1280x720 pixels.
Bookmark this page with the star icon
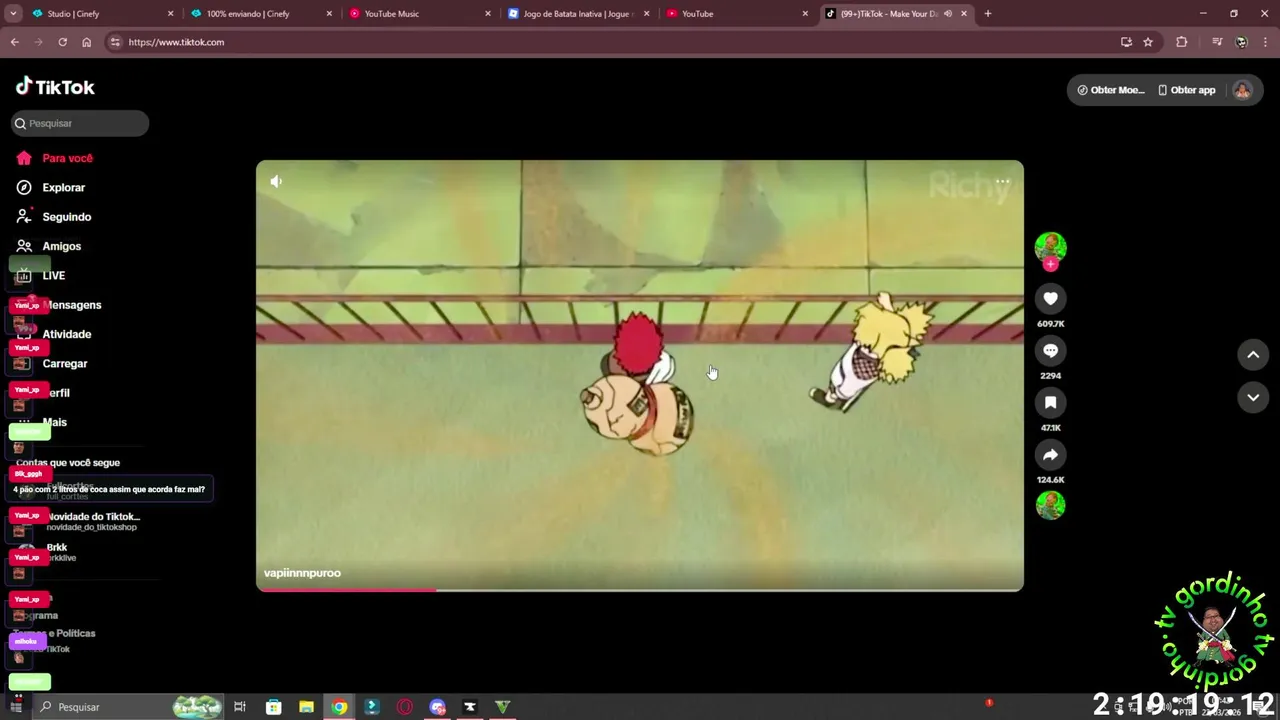click(1148, 42)
